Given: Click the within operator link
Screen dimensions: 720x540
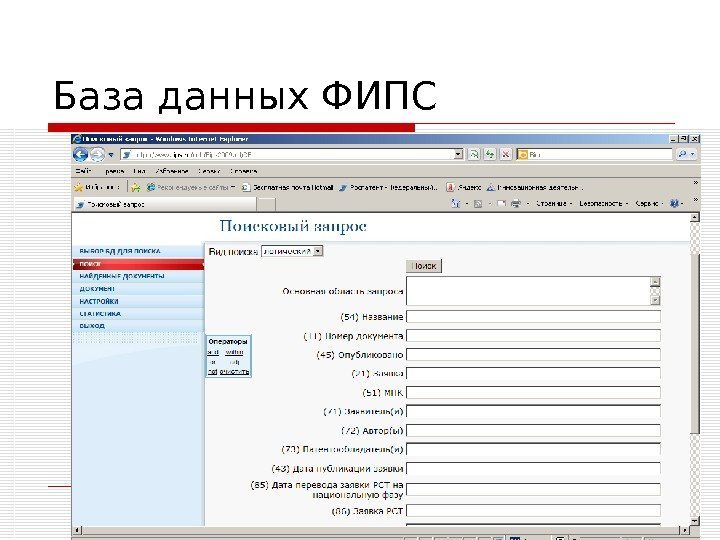Looking at the screenshot, I should (x=234, y=352).
